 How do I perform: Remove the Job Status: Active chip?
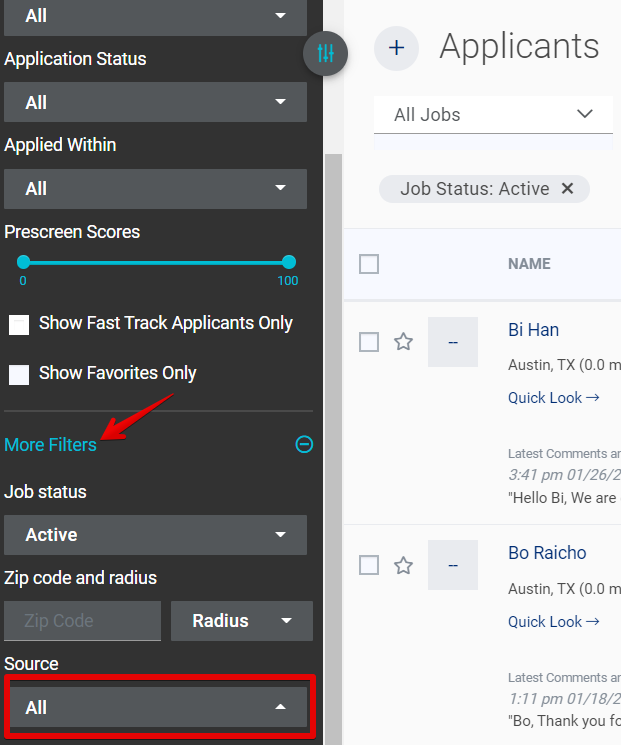click(x=567, y=189)
